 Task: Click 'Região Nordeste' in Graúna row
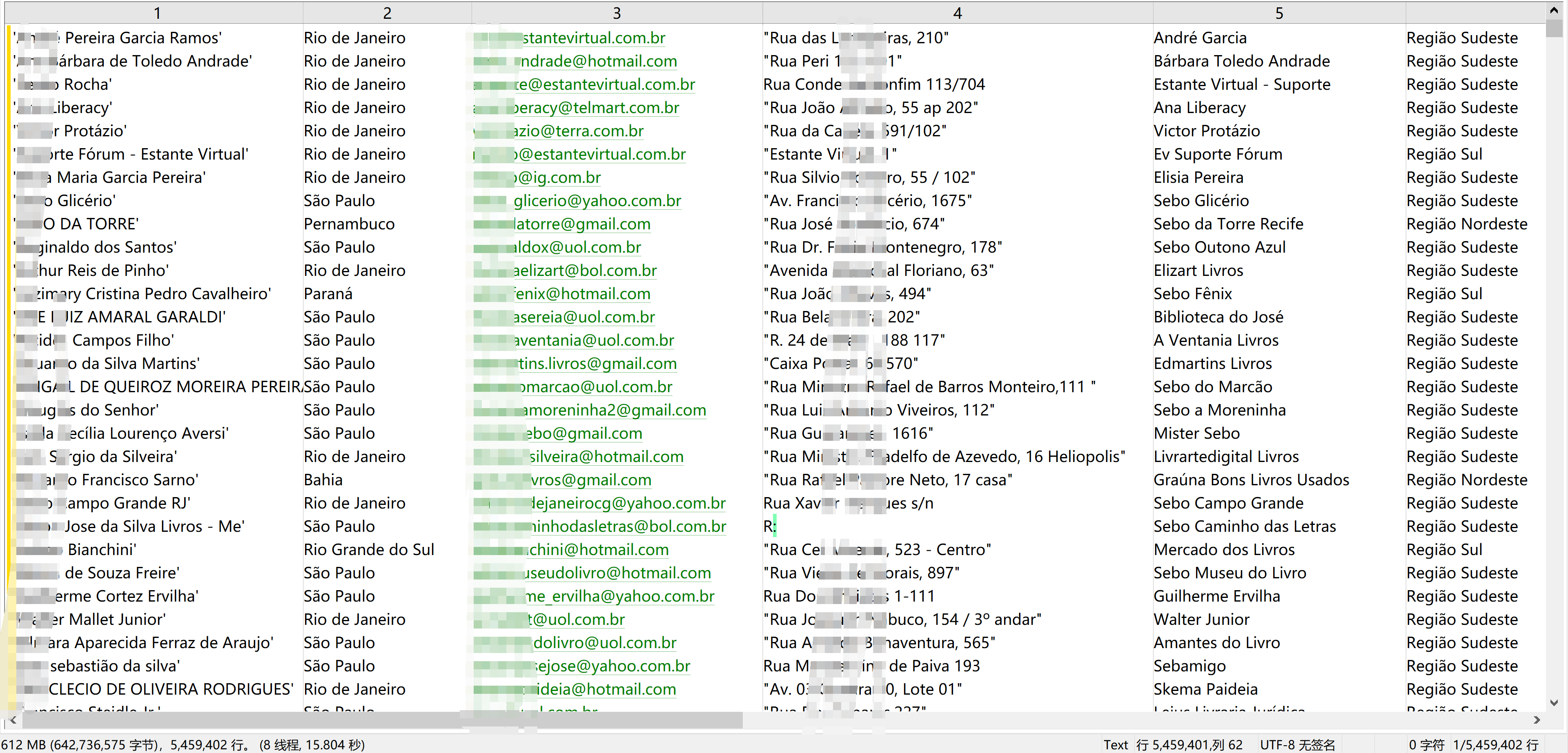click(1467, 480)
